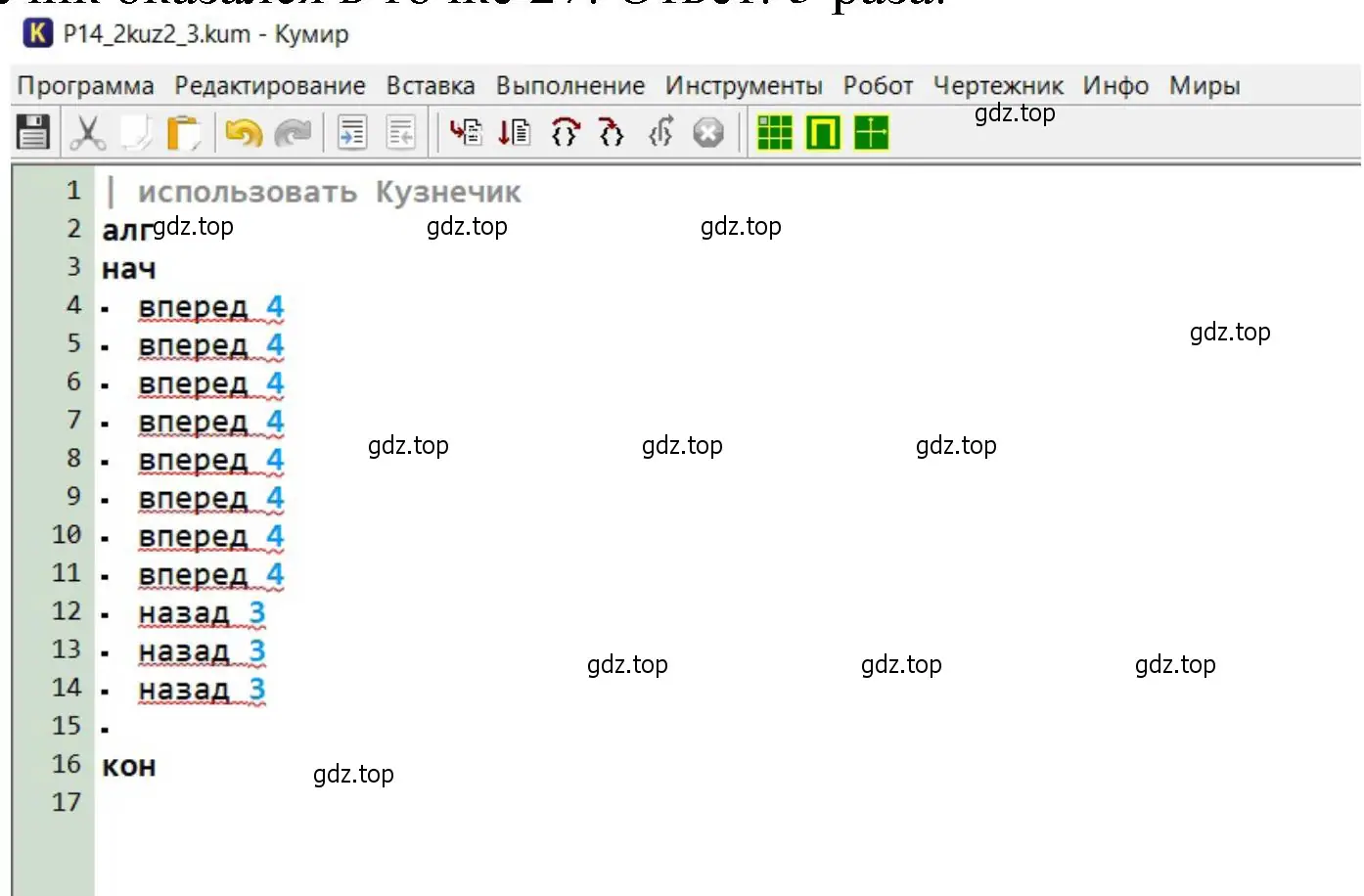Viewport: 1364px width, 896px height.
Task: Click 'вперед 4' on line 5
Action: point(211,345)
